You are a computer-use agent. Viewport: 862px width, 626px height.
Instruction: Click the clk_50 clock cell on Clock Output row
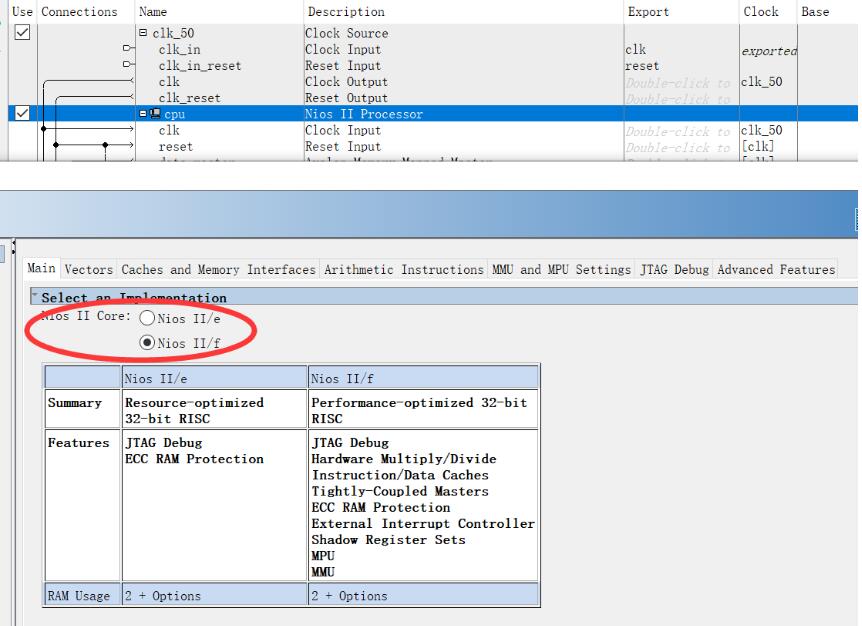[x=761, y=82]
